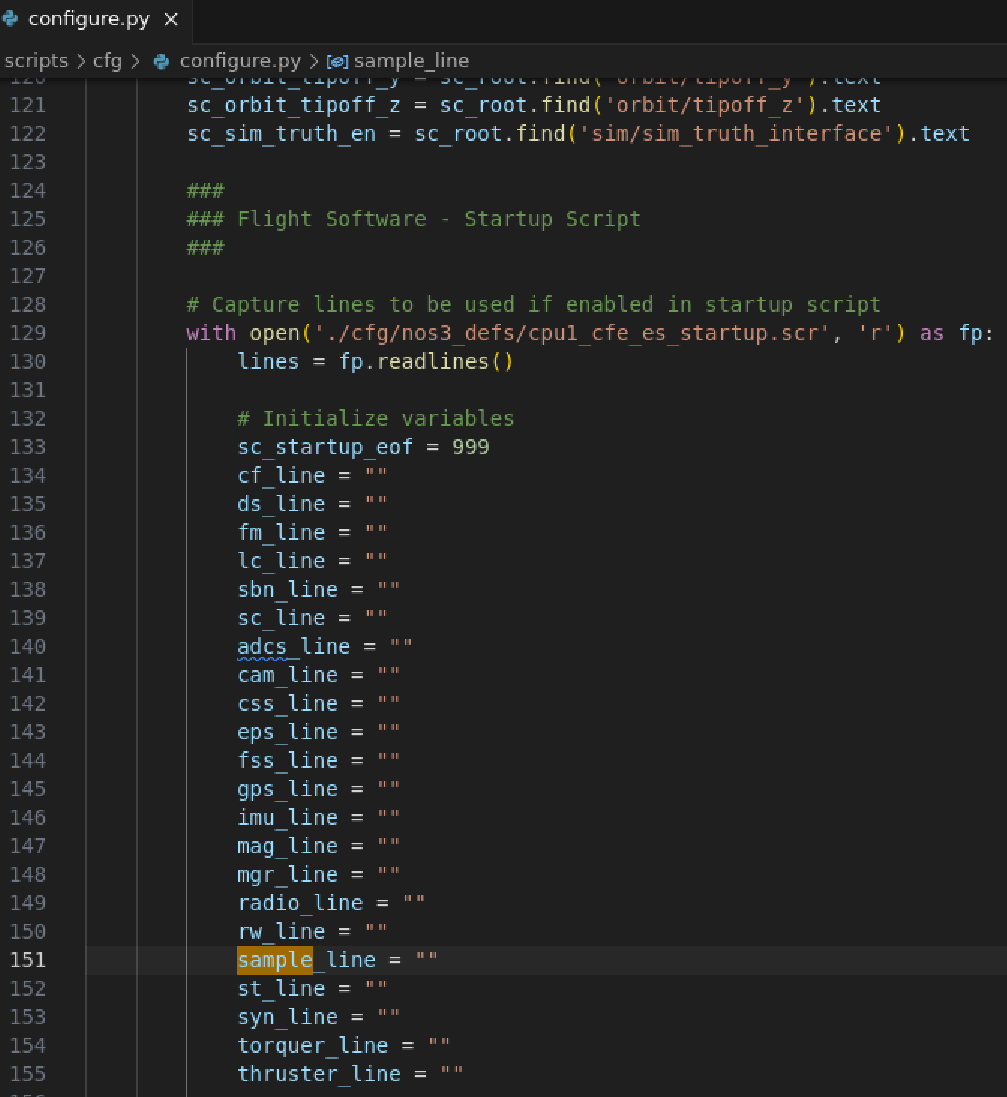
Task: Open the cfg breadcrumb folder
Action: (107, 61)
